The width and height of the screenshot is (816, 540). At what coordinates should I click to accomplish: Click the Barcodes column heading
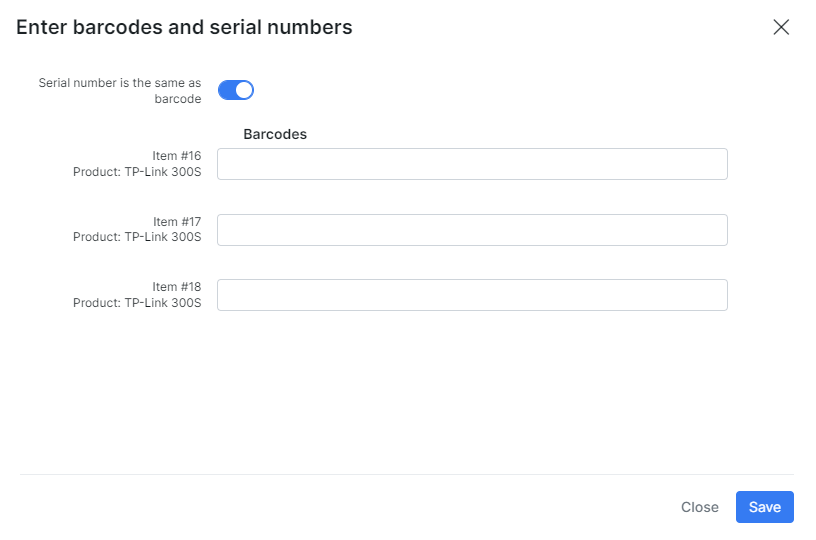(x=275, y=134)
